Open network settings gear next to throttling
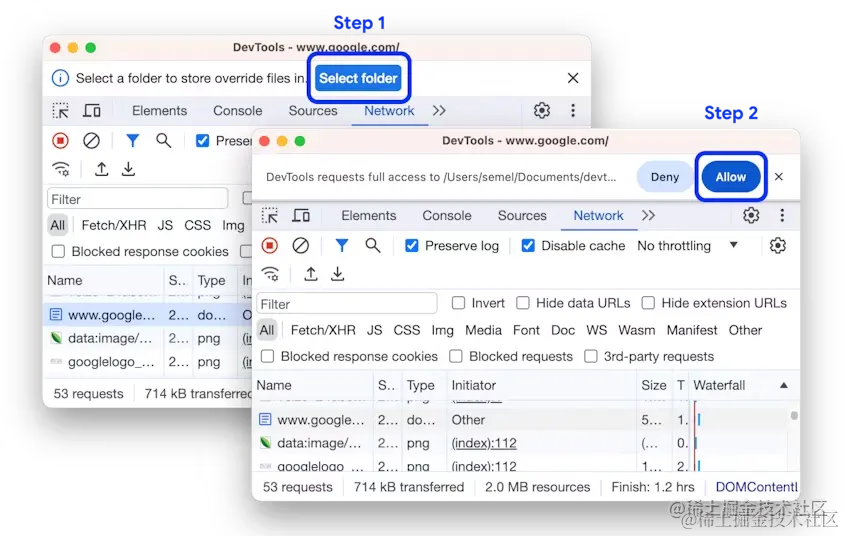 (x=778, y=246)
